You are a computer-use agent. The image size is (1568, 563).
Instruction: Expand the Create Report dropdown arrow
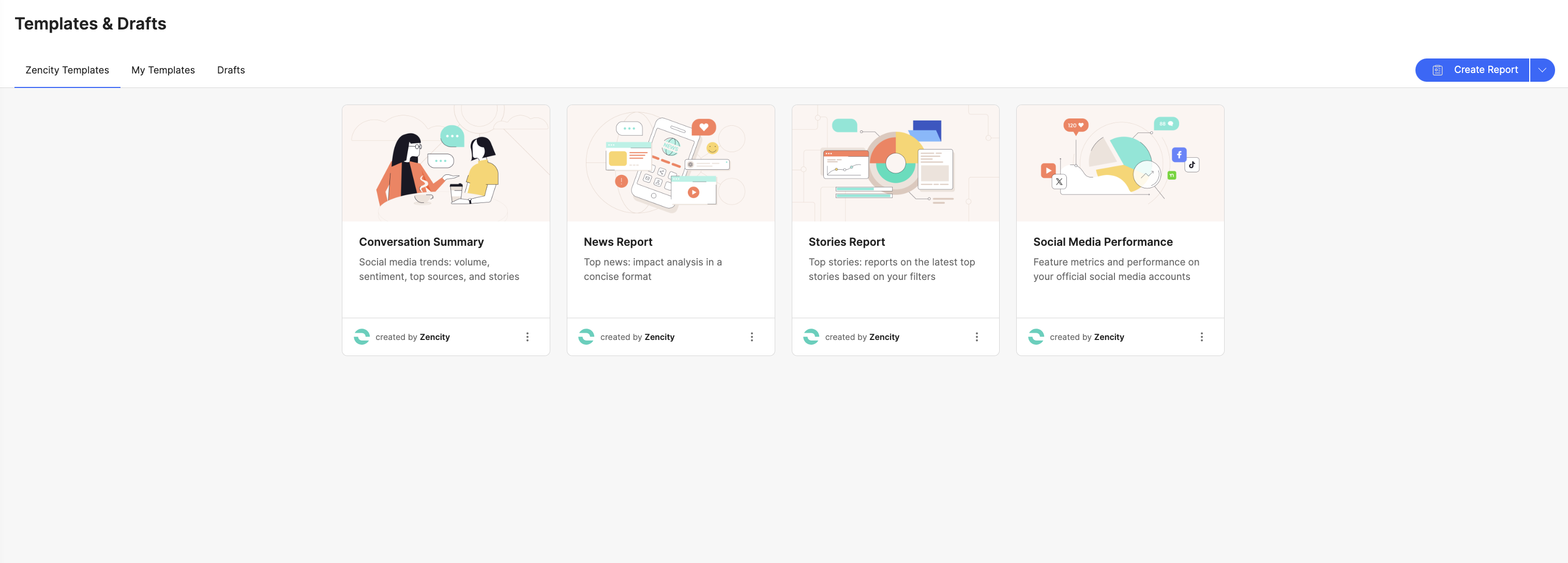coord(1542,70)
